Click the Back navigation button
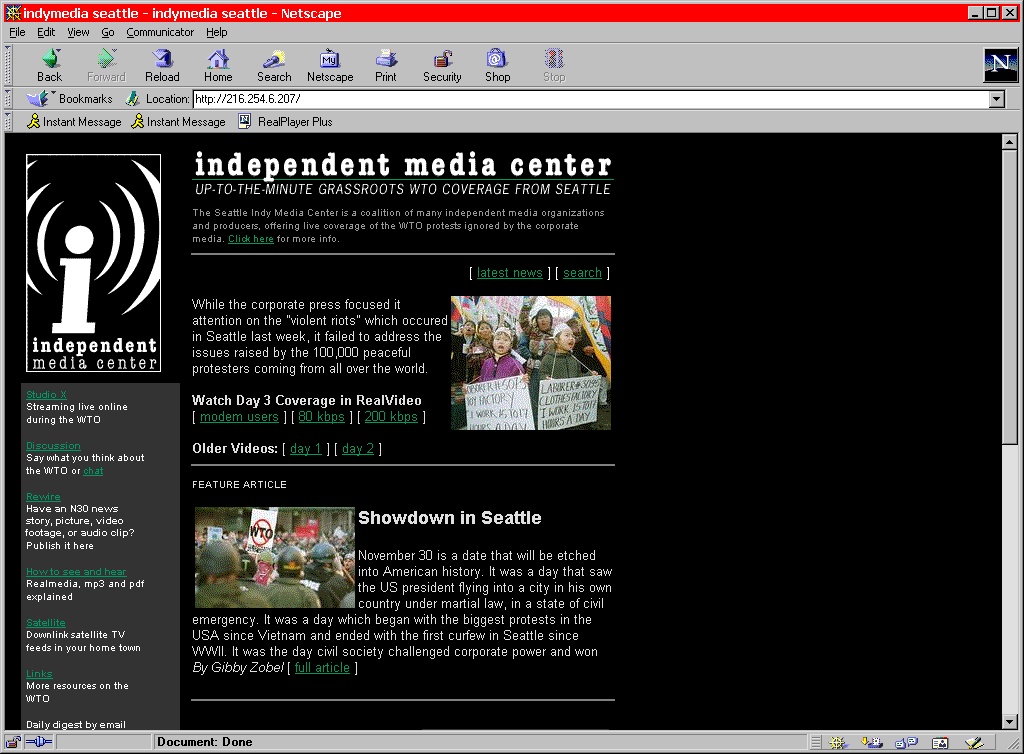Viewport: 1024px width, 754px height. point(49,65)
